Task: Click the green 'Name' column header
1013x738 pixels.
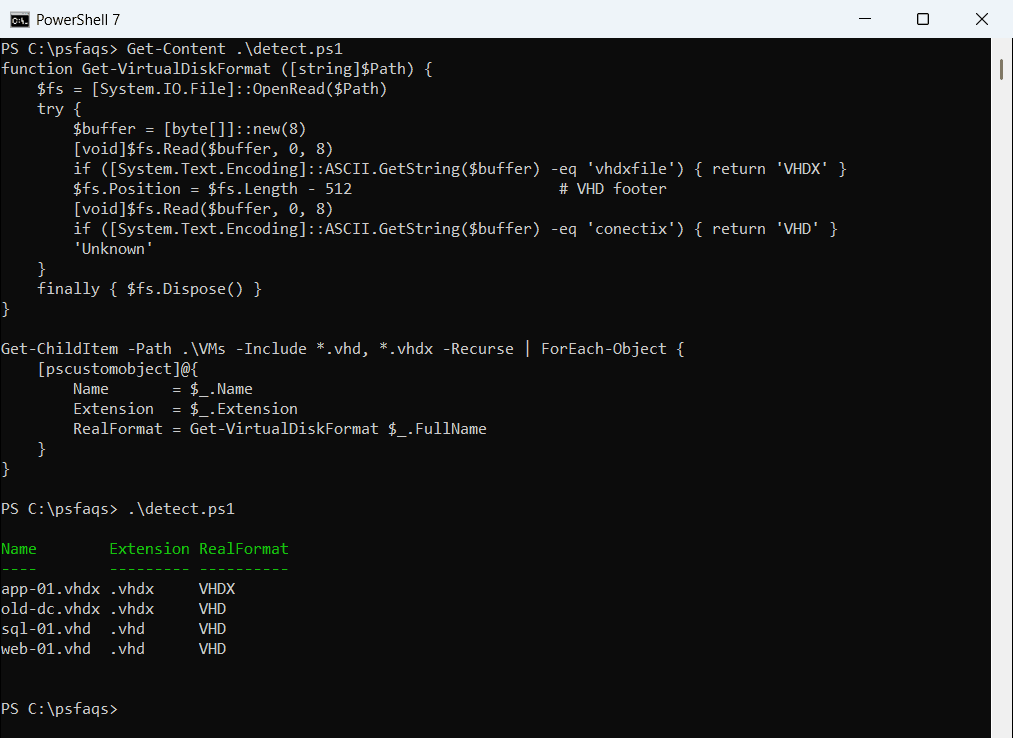Action: [19, 550]
